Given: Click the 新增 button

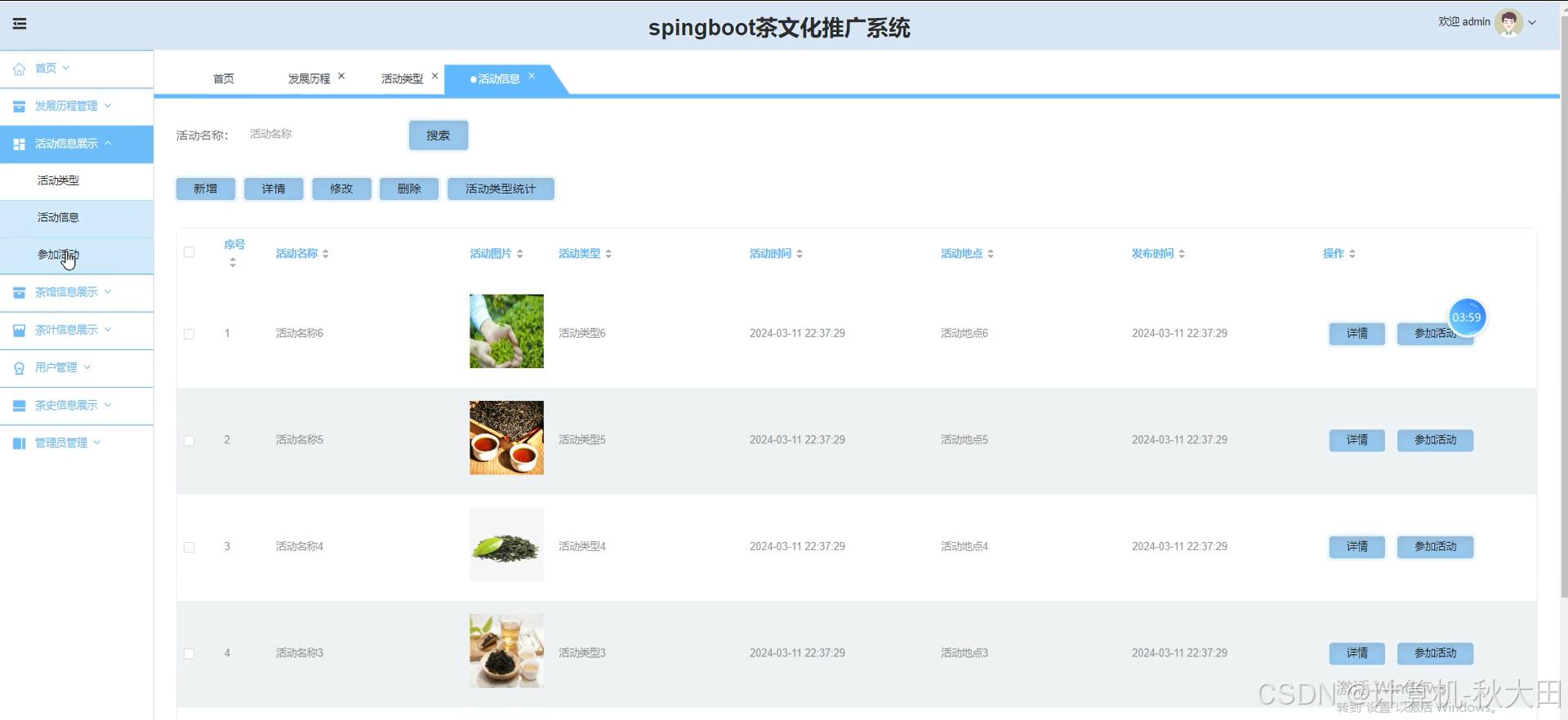Looking at the screenshot, I should click(206, 189).
